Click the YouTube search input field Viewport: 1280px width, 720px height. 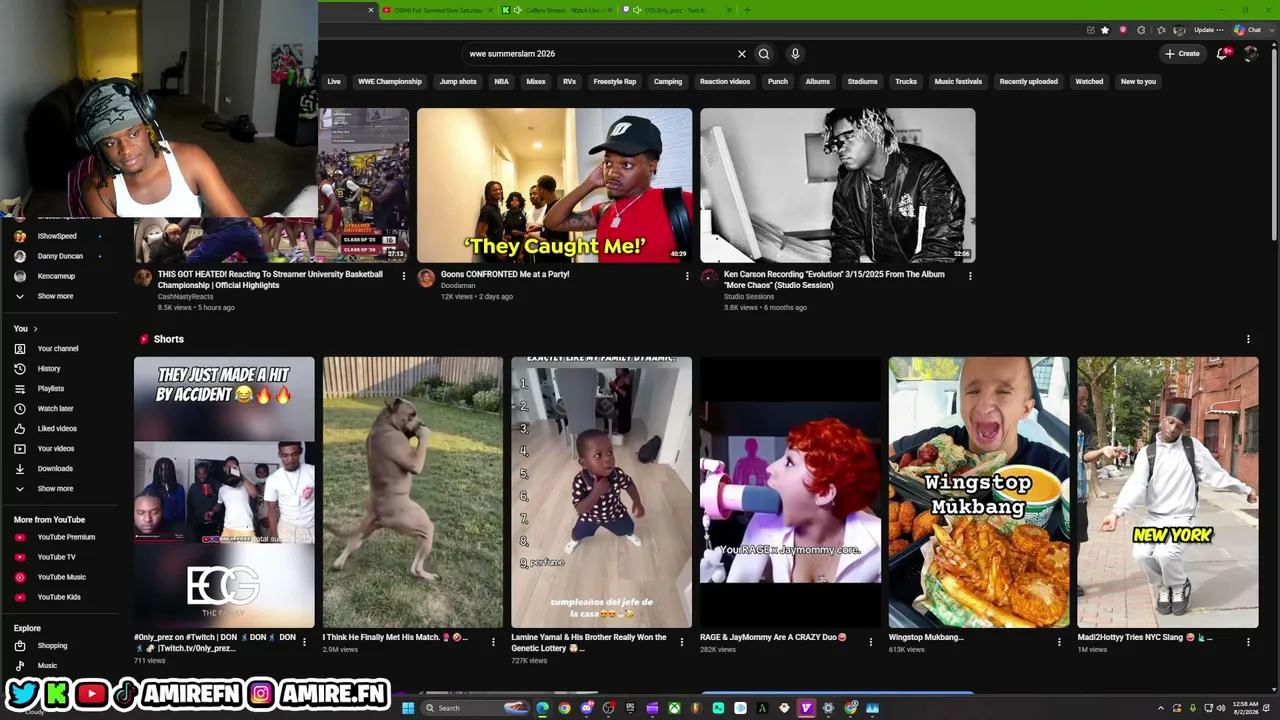click(600, 54)
